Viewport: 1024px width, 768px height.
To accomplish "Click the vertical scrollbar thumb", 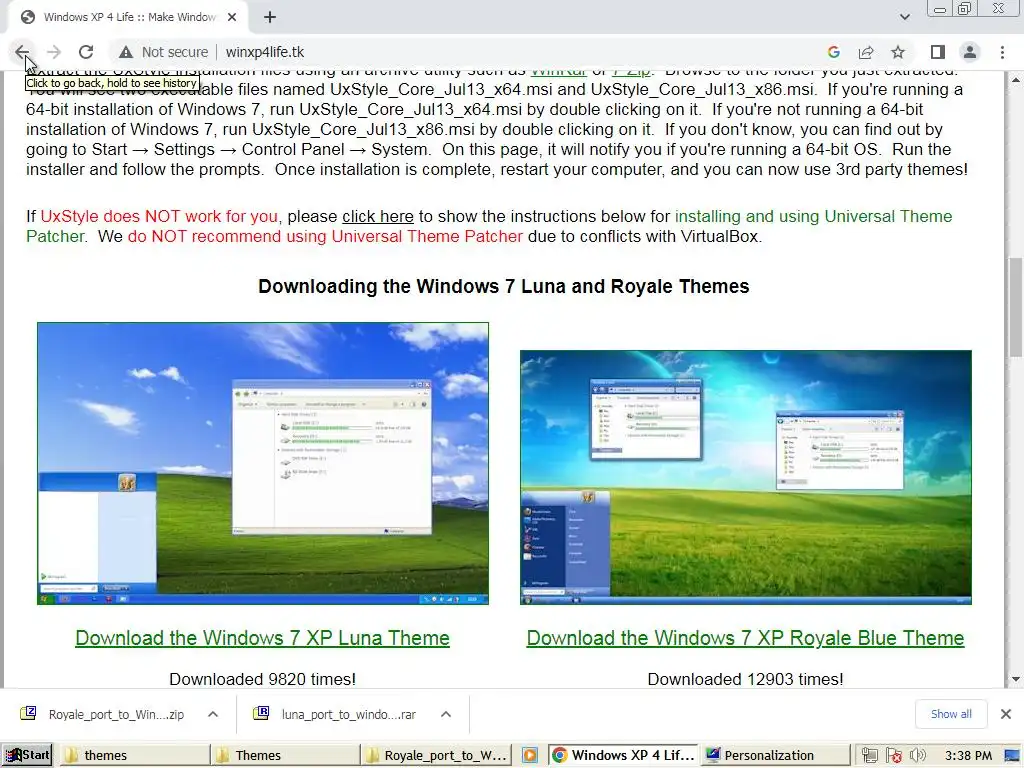I will coord(1016,307).
